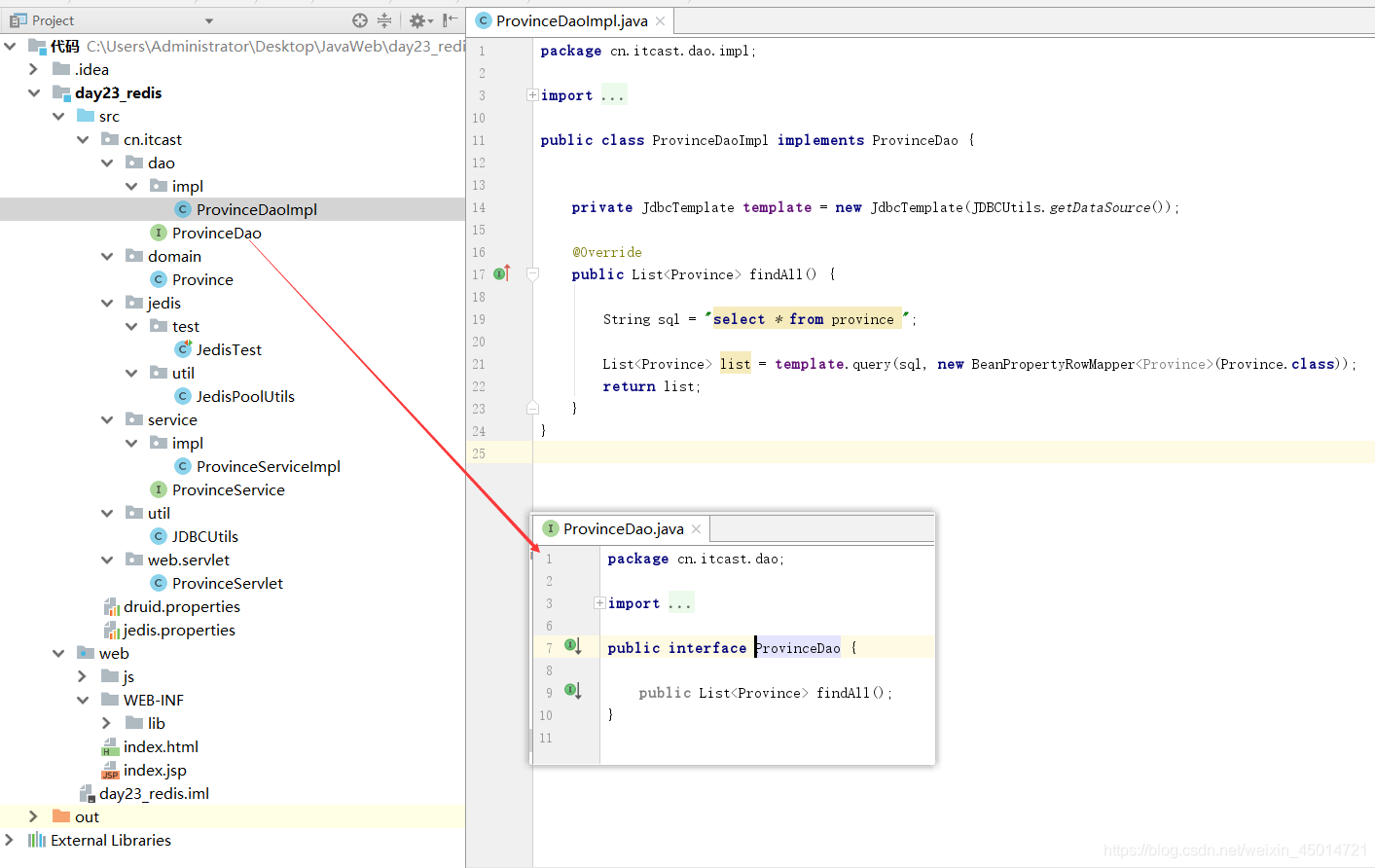Select ProvinceServlet in project tree

pyautogui.click(x=228, y=583)
